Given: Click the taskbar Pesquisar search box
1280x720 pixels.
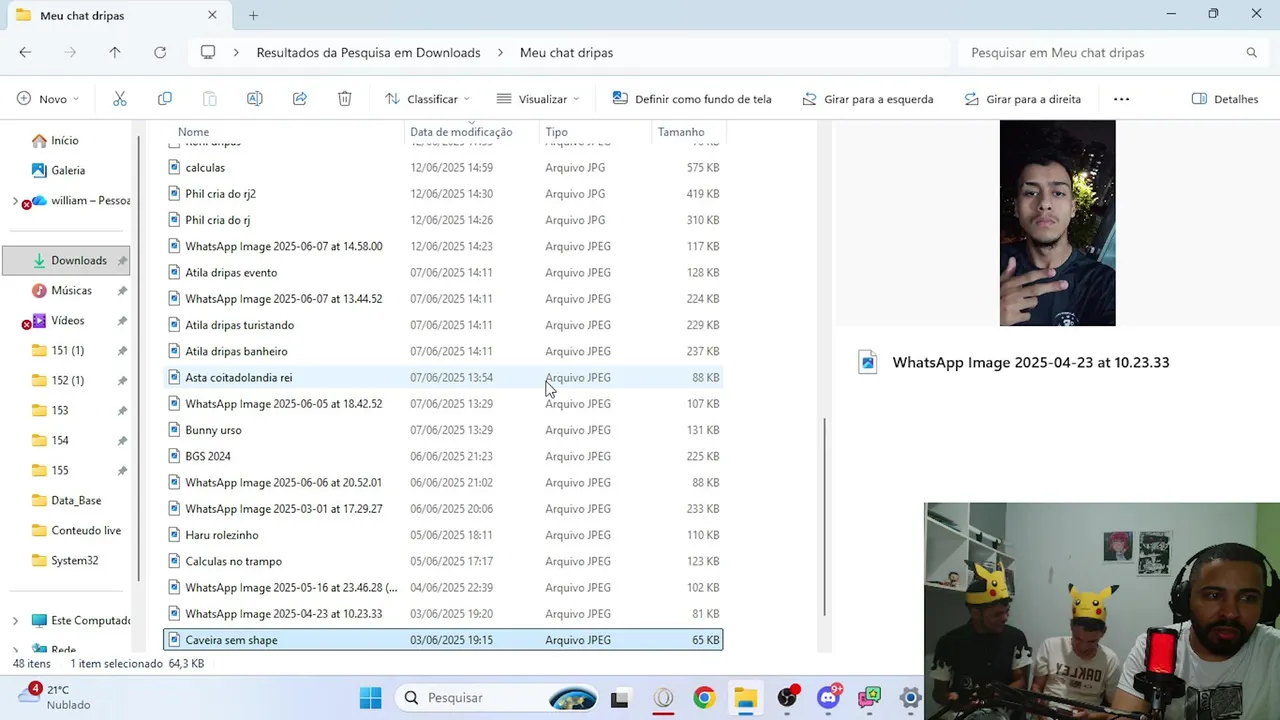Looking at the screenshot, I should click(x=496, y=697).
